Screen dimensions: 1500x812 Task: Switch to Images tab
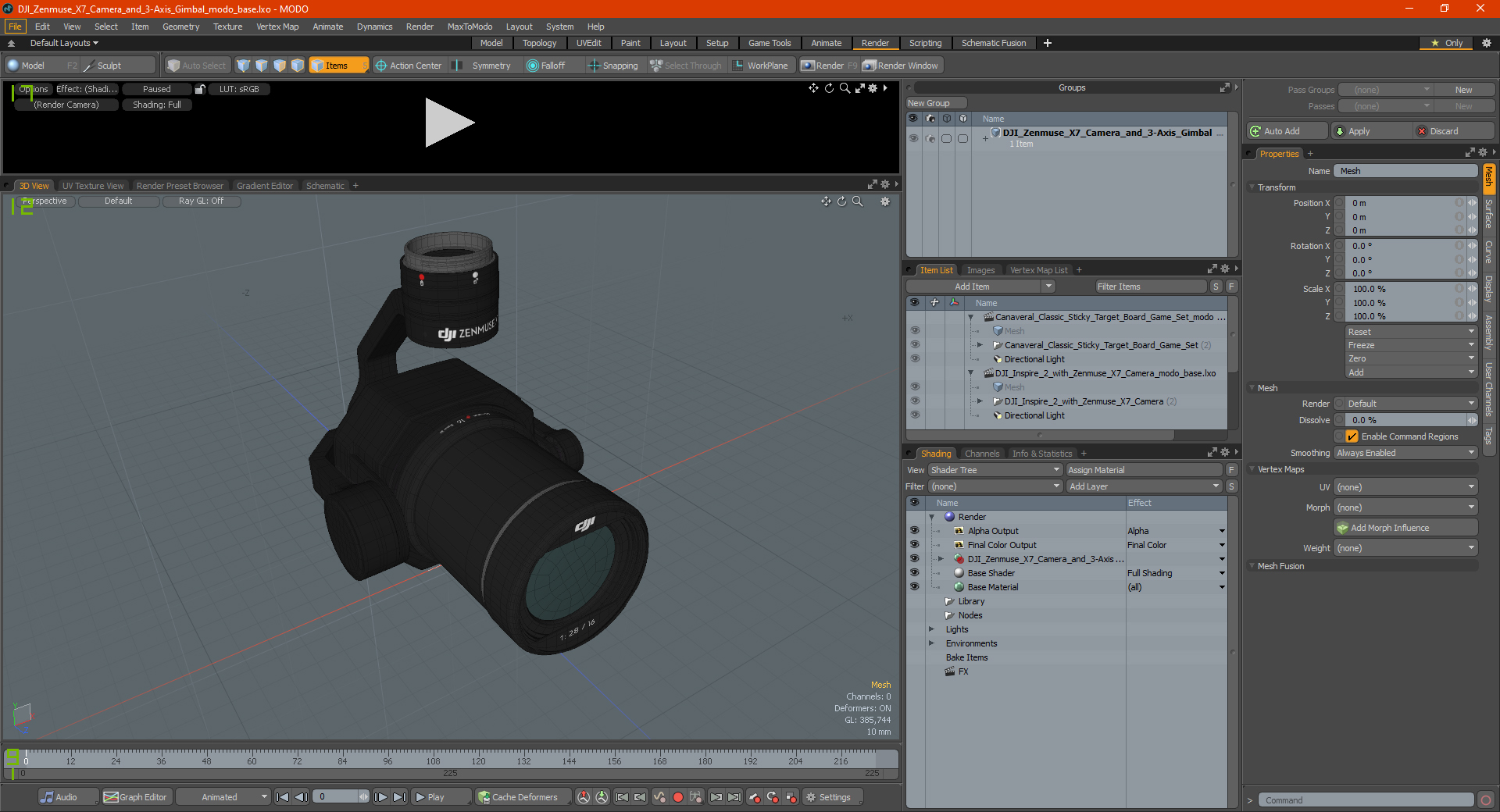tap(980, 270)
